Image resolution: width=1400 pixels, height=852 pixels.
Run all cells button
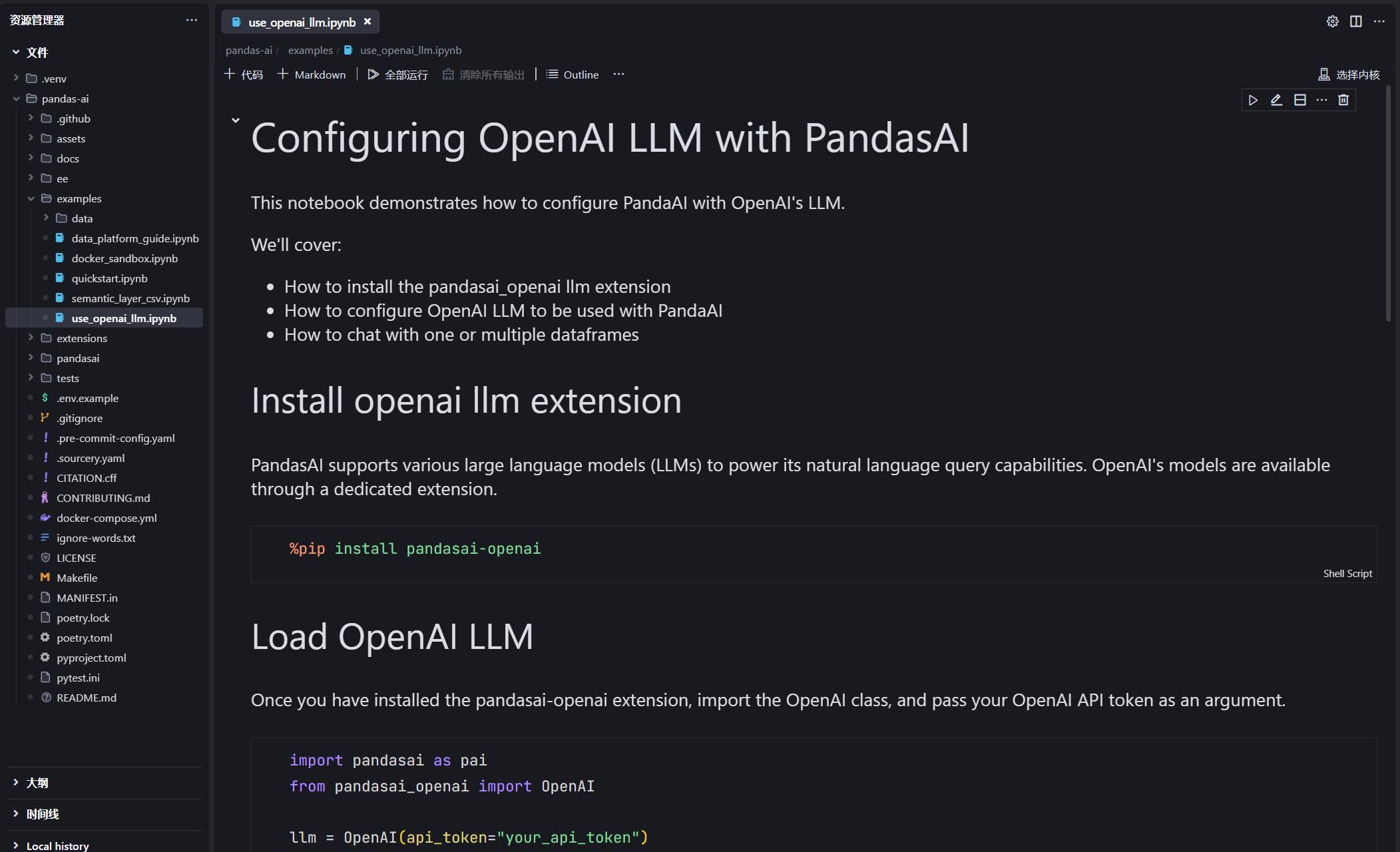[x=398, y=75]
